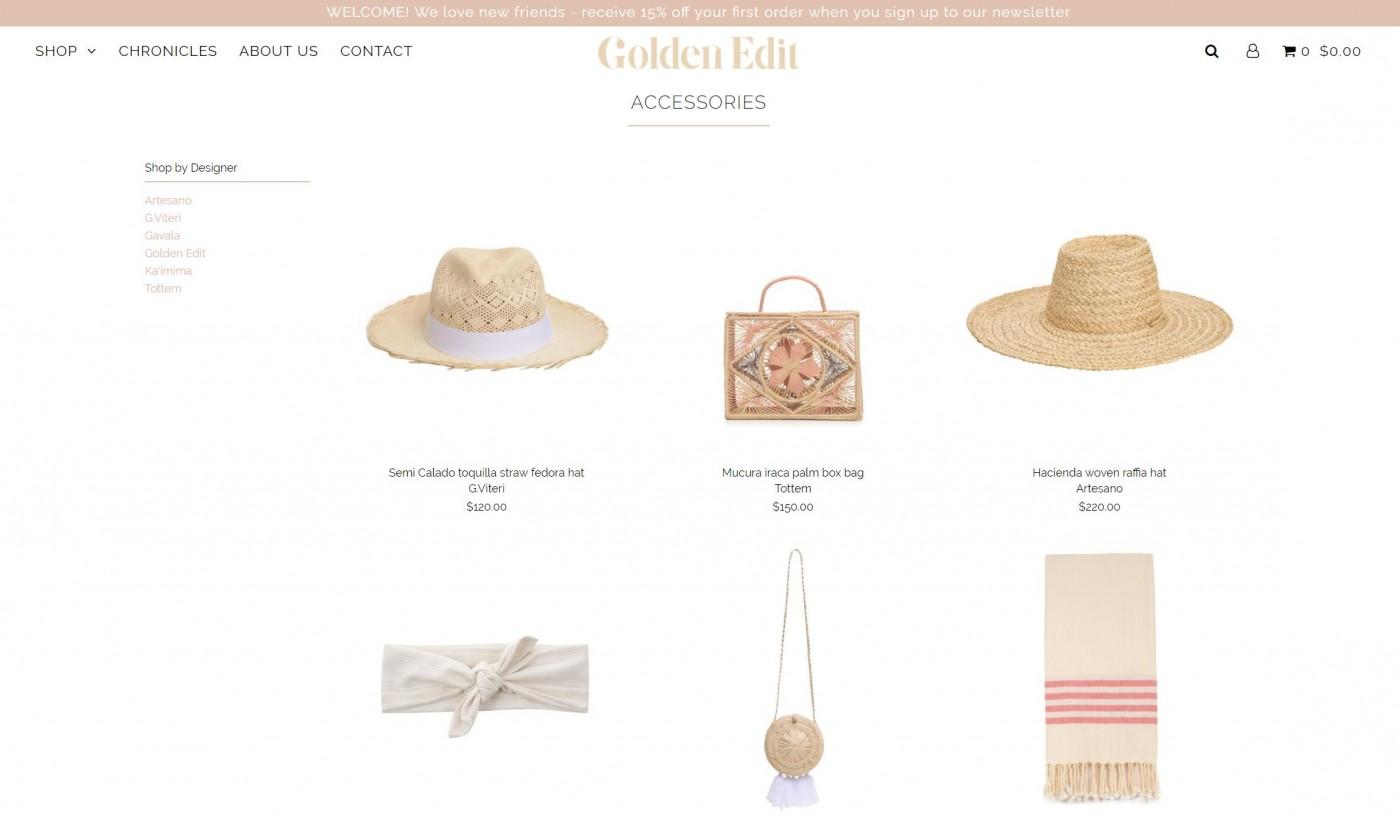Viewport: 1400px width, 820px height.
Task: Filter by Artesano designer
Action: coord(168,200)
